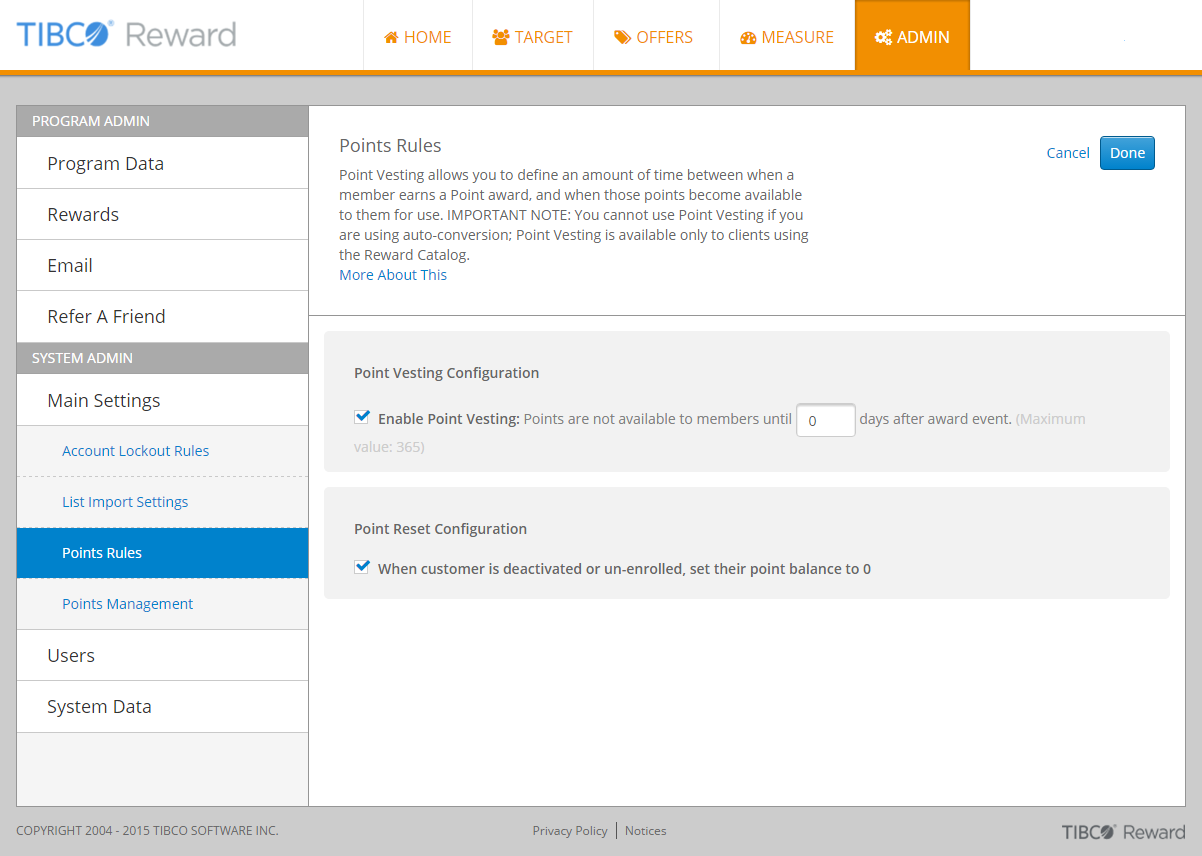The height and width of the screenshot is (856, 1202).
Task: Go to Account Lockout Rules
Action: pos(136,451)
